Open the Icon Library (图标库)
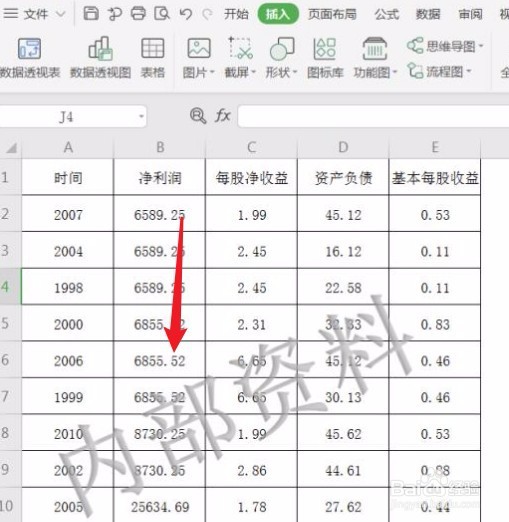The width and height of the screenshot is (509, 522). coord(325,58)
